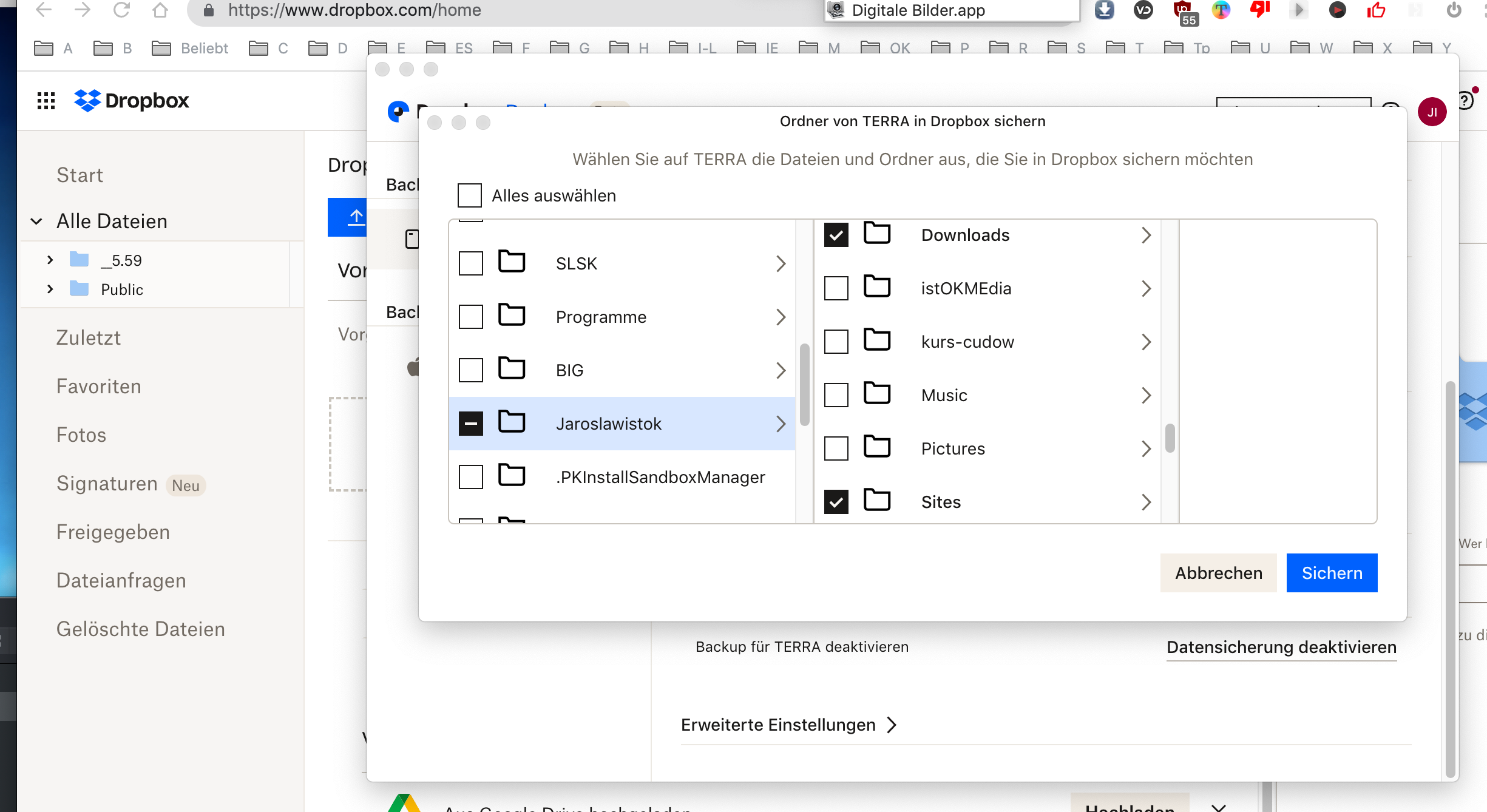
Task: Click the gray play arrow extension icon
Action: (1299, 10)
